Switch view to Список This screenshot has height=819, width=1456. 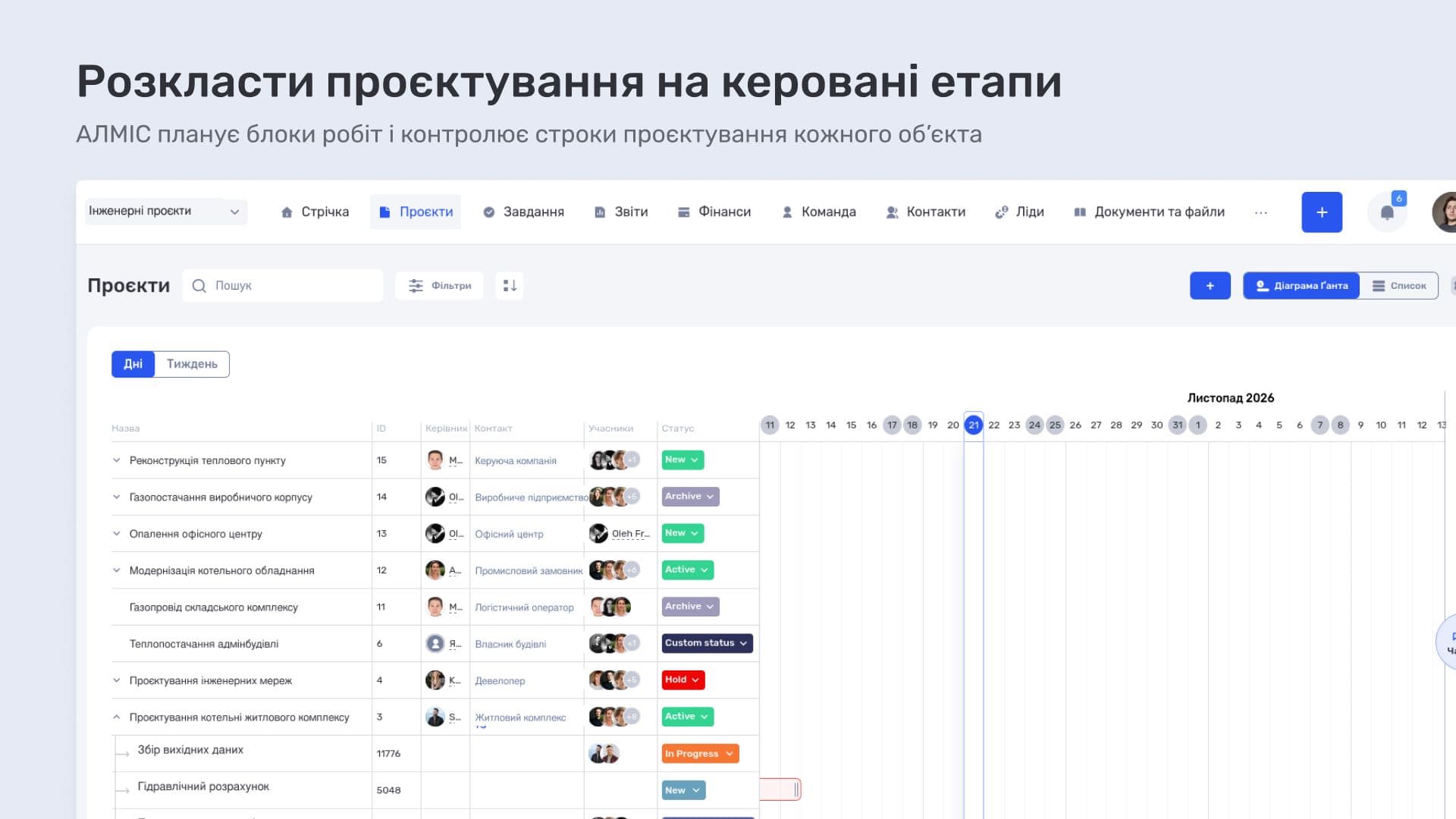click(1399, 286)
